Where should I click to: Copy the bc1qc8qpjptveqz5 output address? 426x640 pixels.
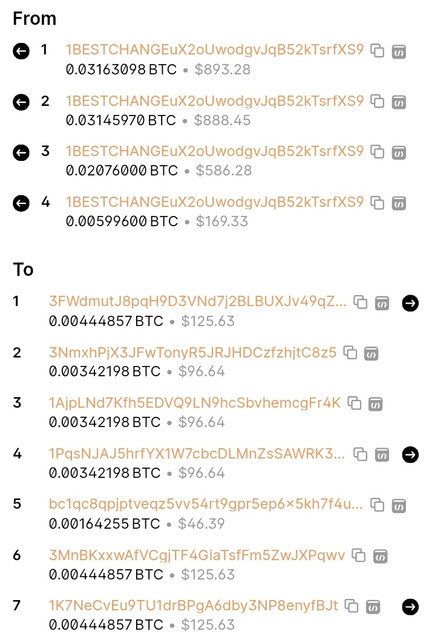pos(377,505)
